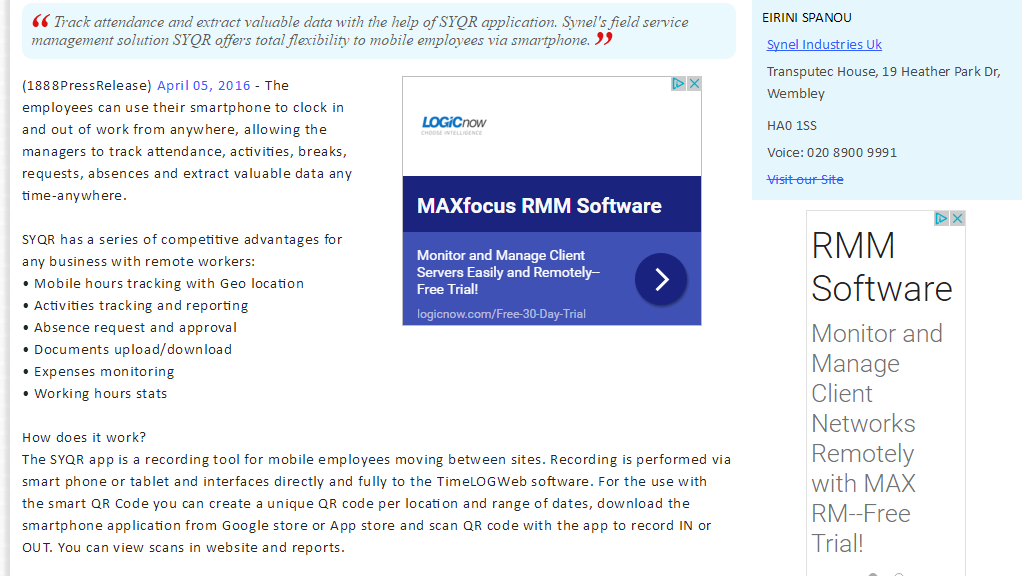Viewport: 1027px width, 576px height.
Task: Click the red closing quotation mark icon
Action: 603,40
